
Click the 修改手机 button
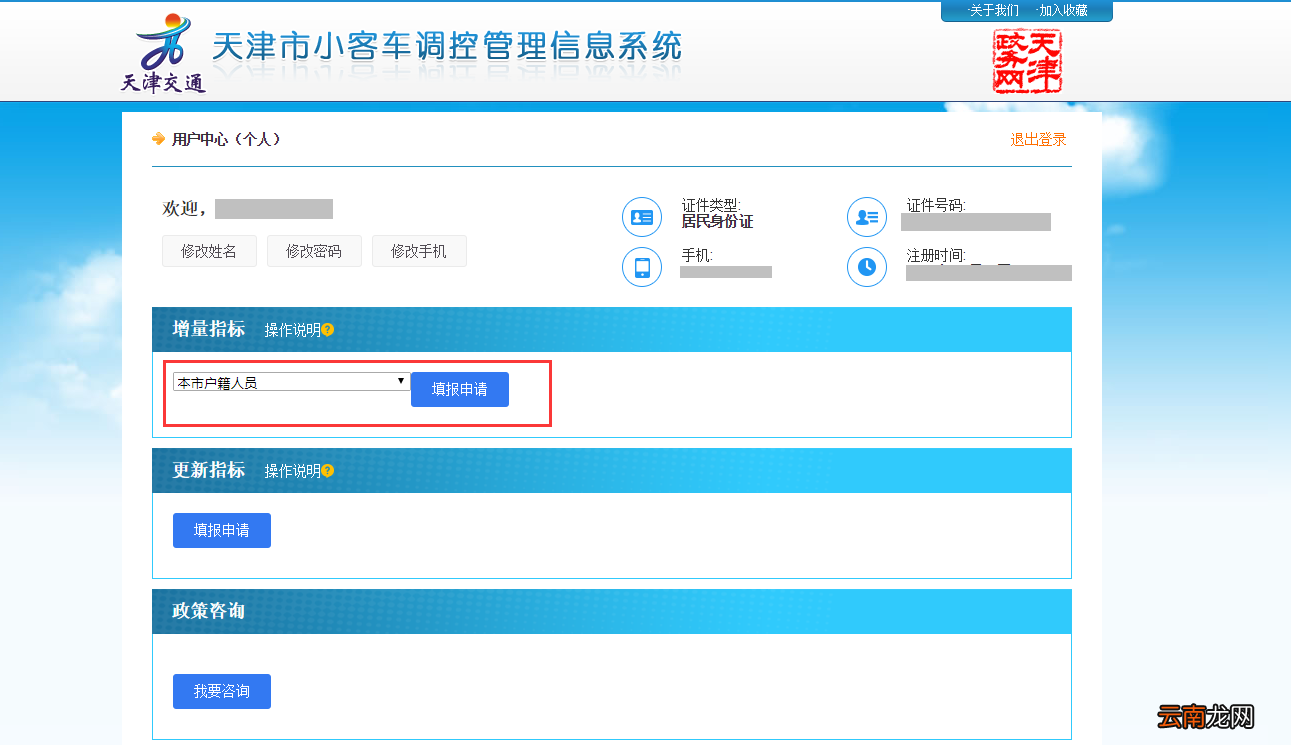pos(419,251)
